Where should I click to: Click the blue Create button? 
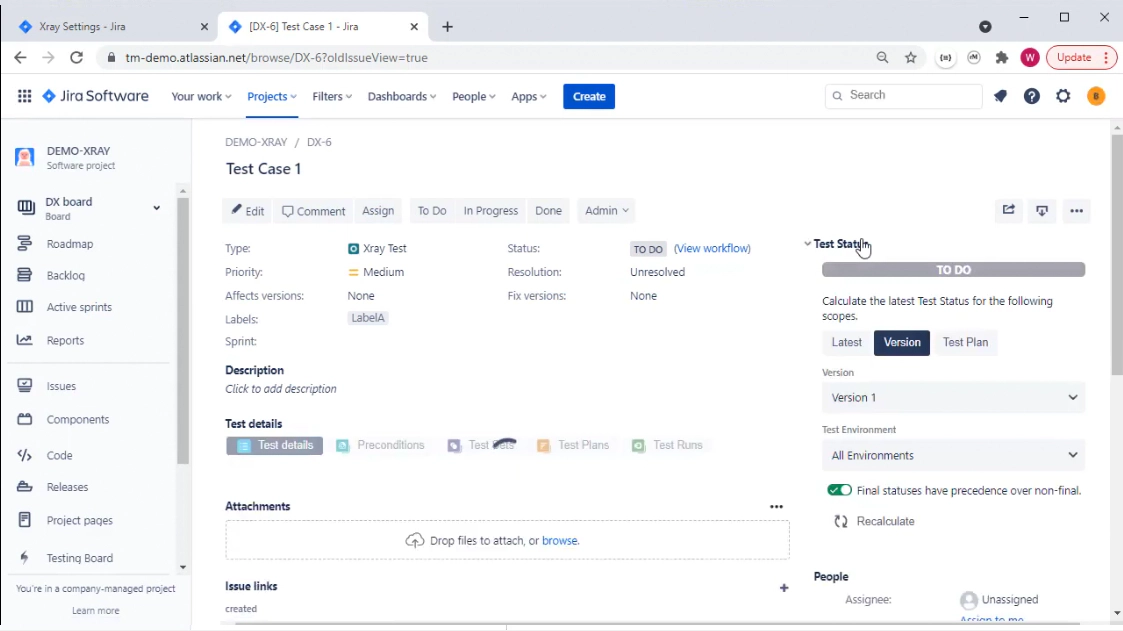(588, 96)
